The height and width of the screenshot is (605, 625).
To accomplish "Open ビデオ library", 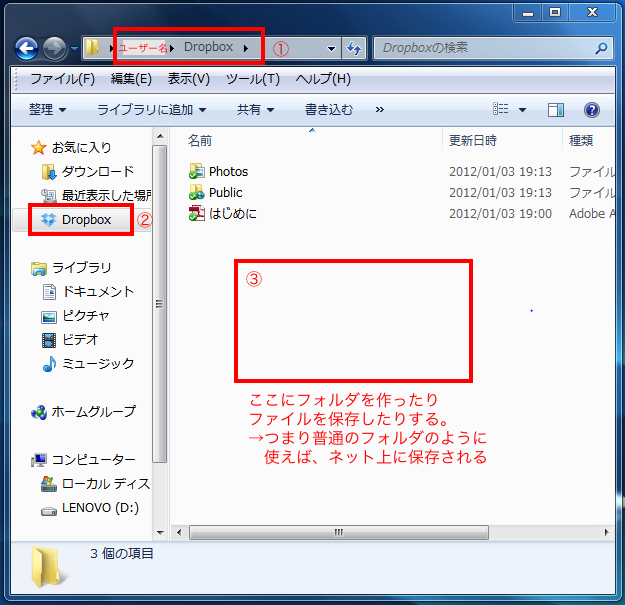I will click(x=80, y=340).
